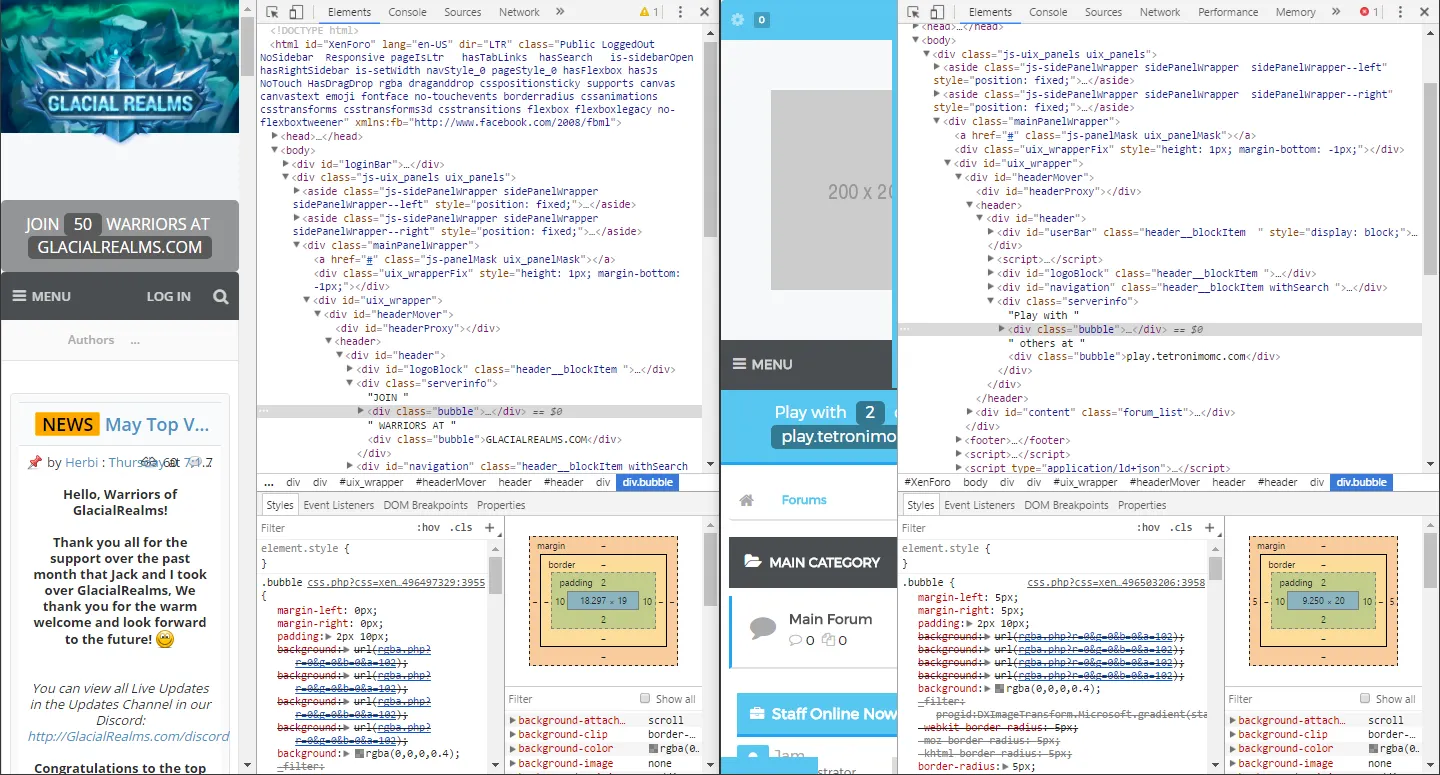Toggle :hov element state in right Styles pane
Image resolution: width=1440 pixels, height=775 pixels.
[1148, 528]
